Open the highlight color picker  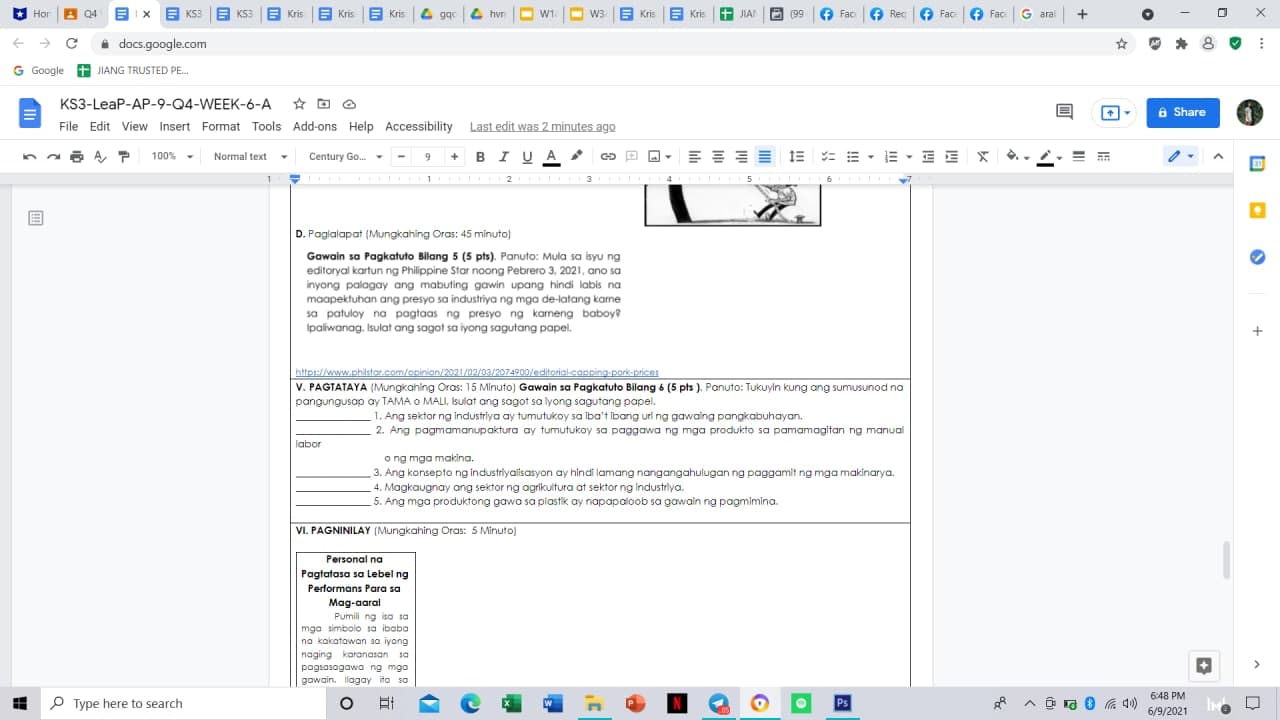click(x=576, y=157)
